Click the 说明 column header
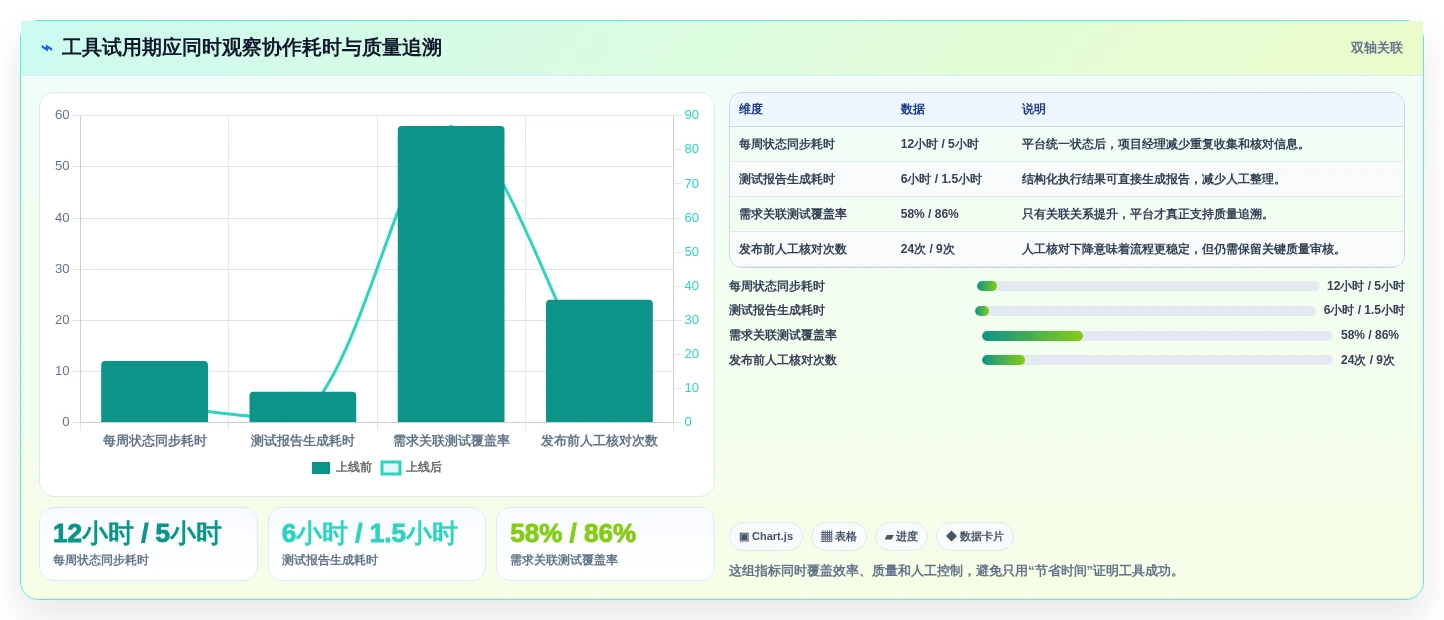This screenshot has height=620, width=1444. coord(1034,110)
